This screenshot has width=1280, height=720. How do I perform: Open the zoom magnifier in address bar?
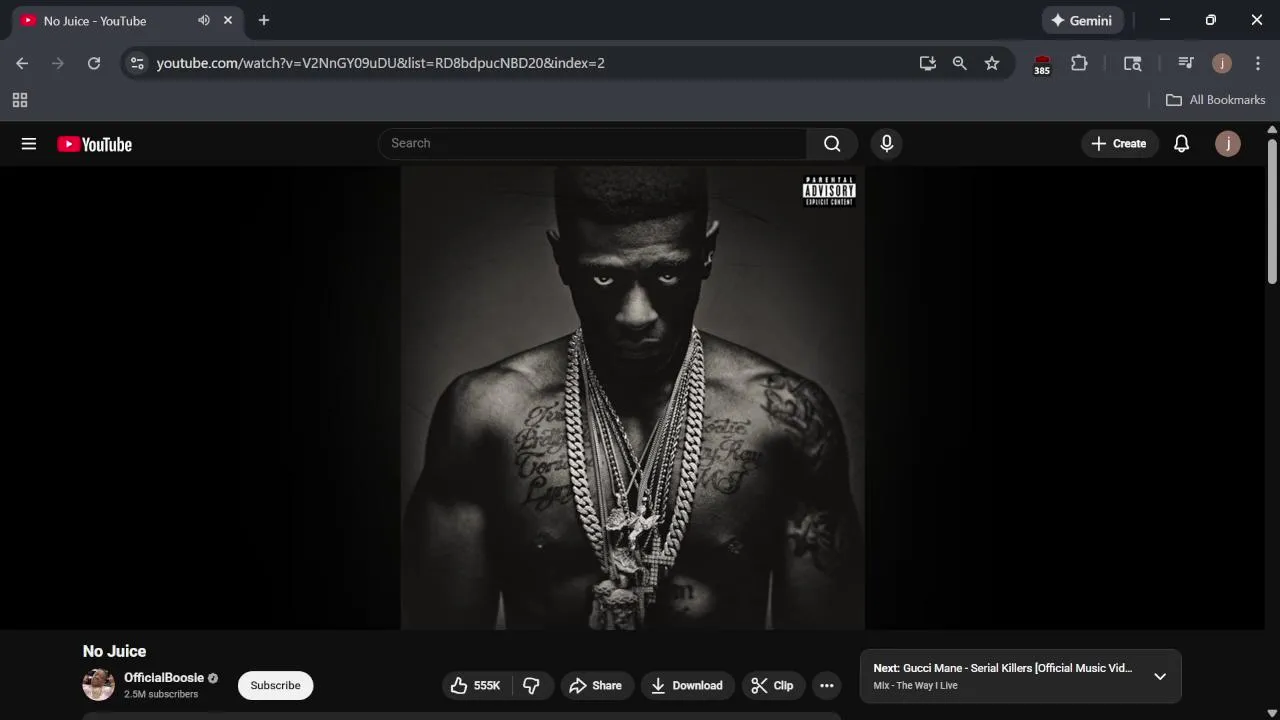[x=960, y=63]
